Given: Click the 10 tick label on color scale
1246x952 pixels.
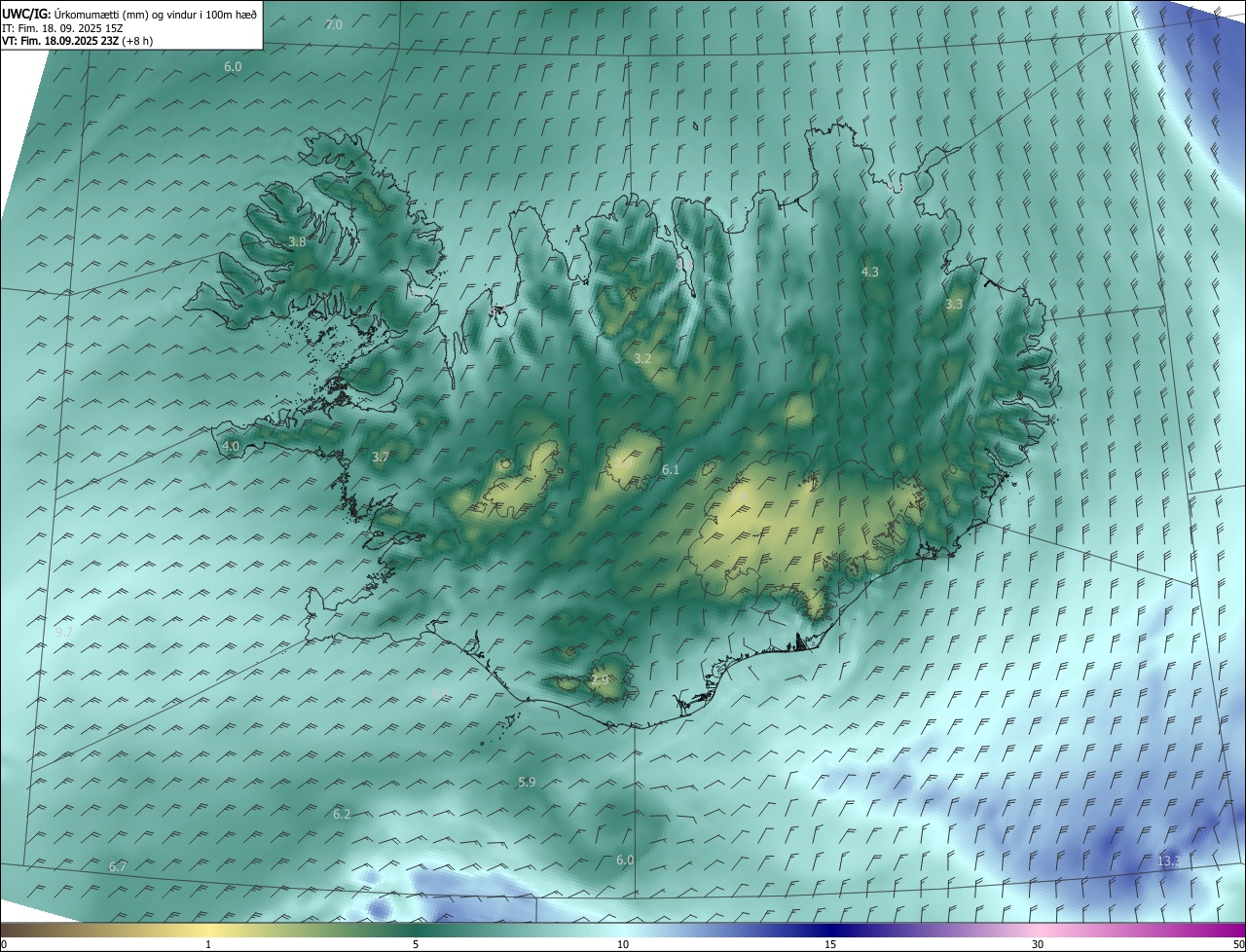Looking at the screenshot, I should pyautogui.click(x=623, y=944).
